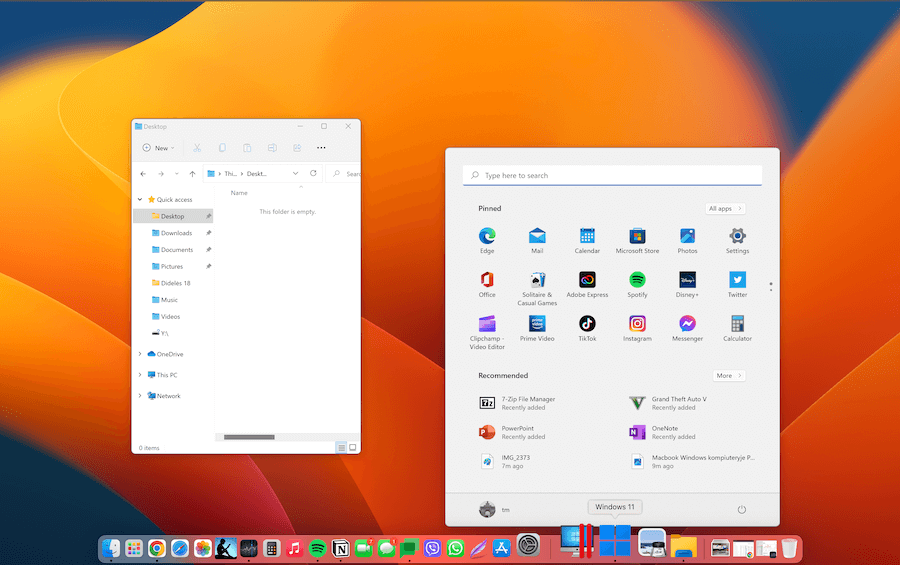
Task: Click the Rename icon in File Explorer toolbar
Action: pos(272,148)
